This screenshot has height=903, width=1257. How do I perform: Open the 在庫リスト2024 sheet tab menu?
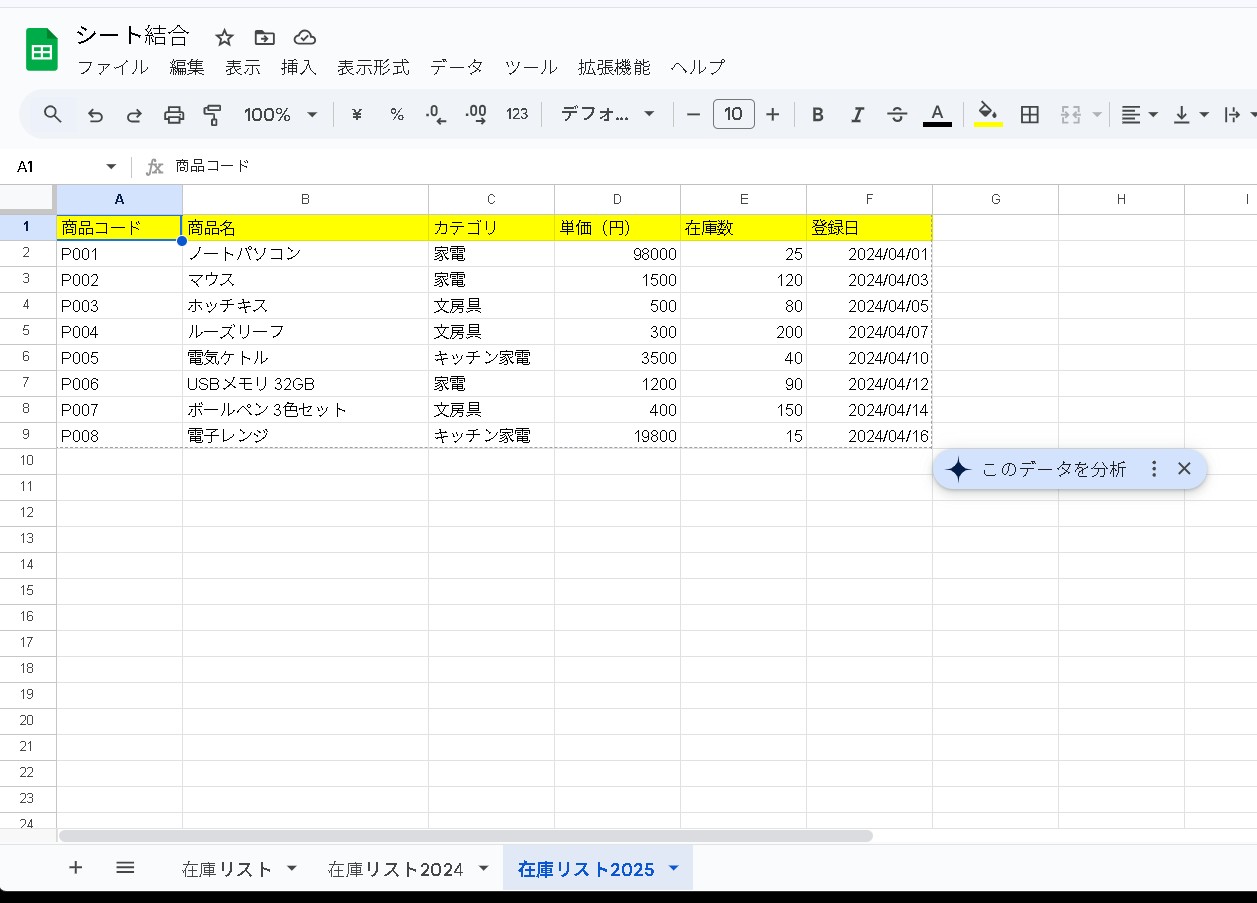483,868
